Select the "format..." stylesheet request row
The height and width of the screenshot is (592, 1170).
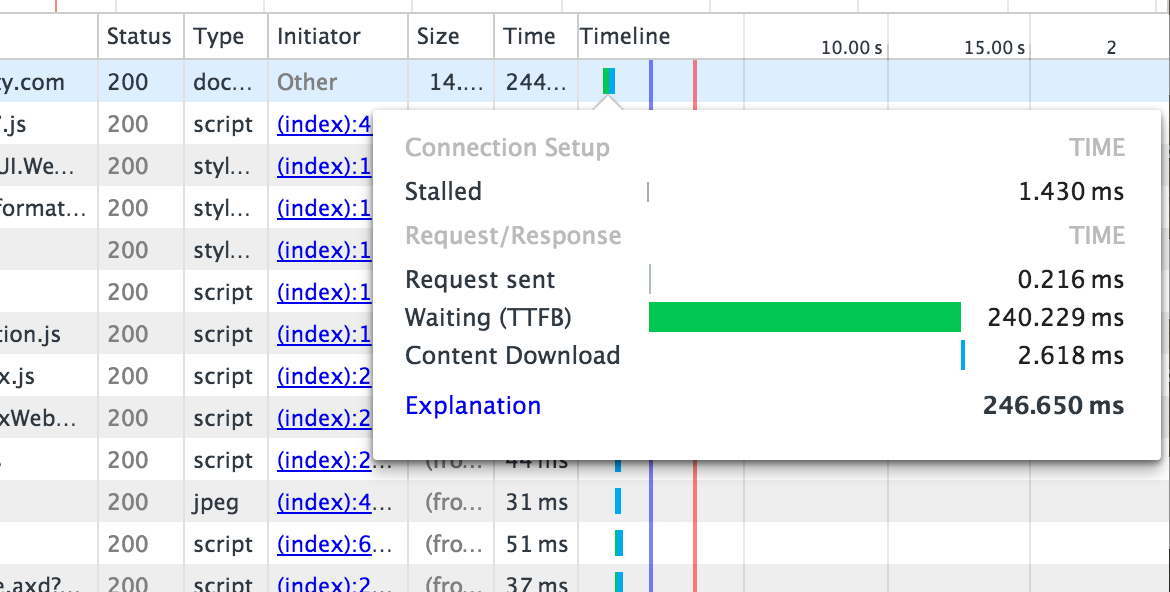(x=44, y=208)
